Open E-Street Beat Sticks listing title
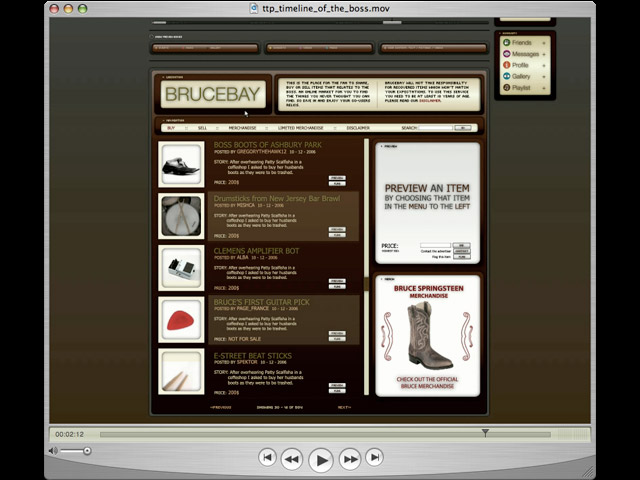Image resolution: width=640 pixels, height=480 pixels. (x=253, y=356)
